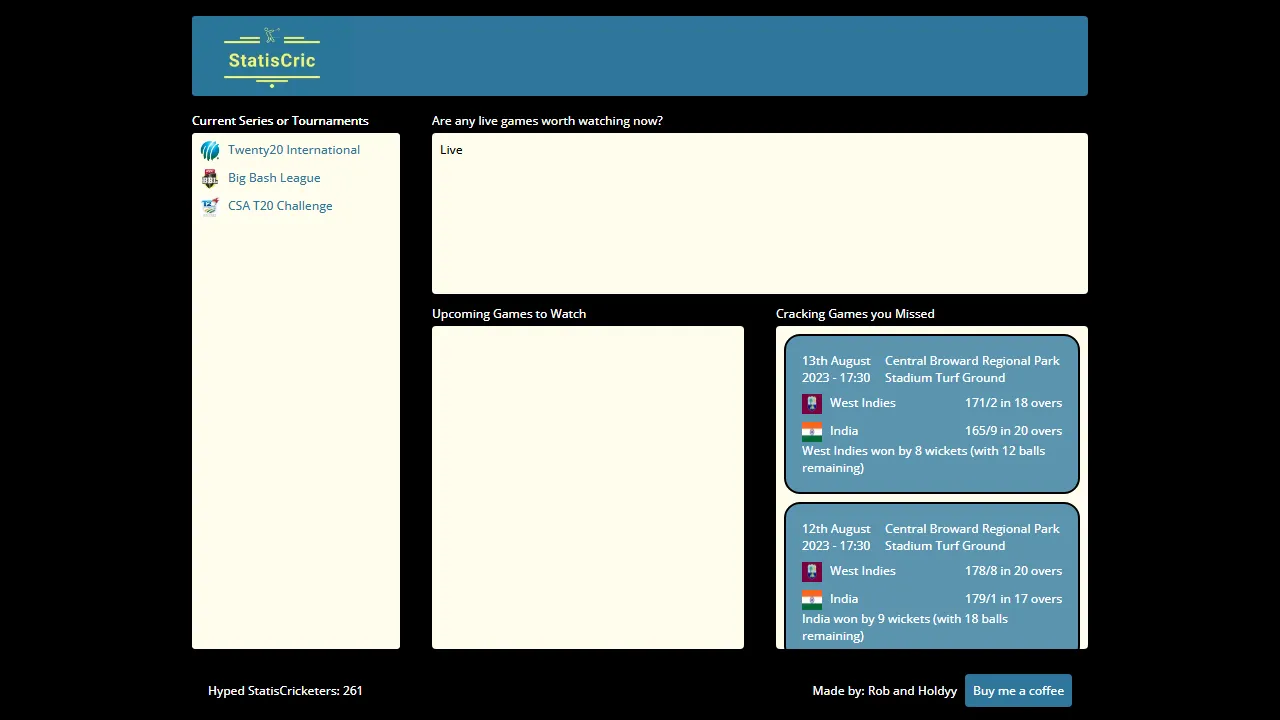Viewport: 1280px width, 720px height.
Task: Click the CSA T20 Challenge logo icon
Action: [x=210, y=206]
